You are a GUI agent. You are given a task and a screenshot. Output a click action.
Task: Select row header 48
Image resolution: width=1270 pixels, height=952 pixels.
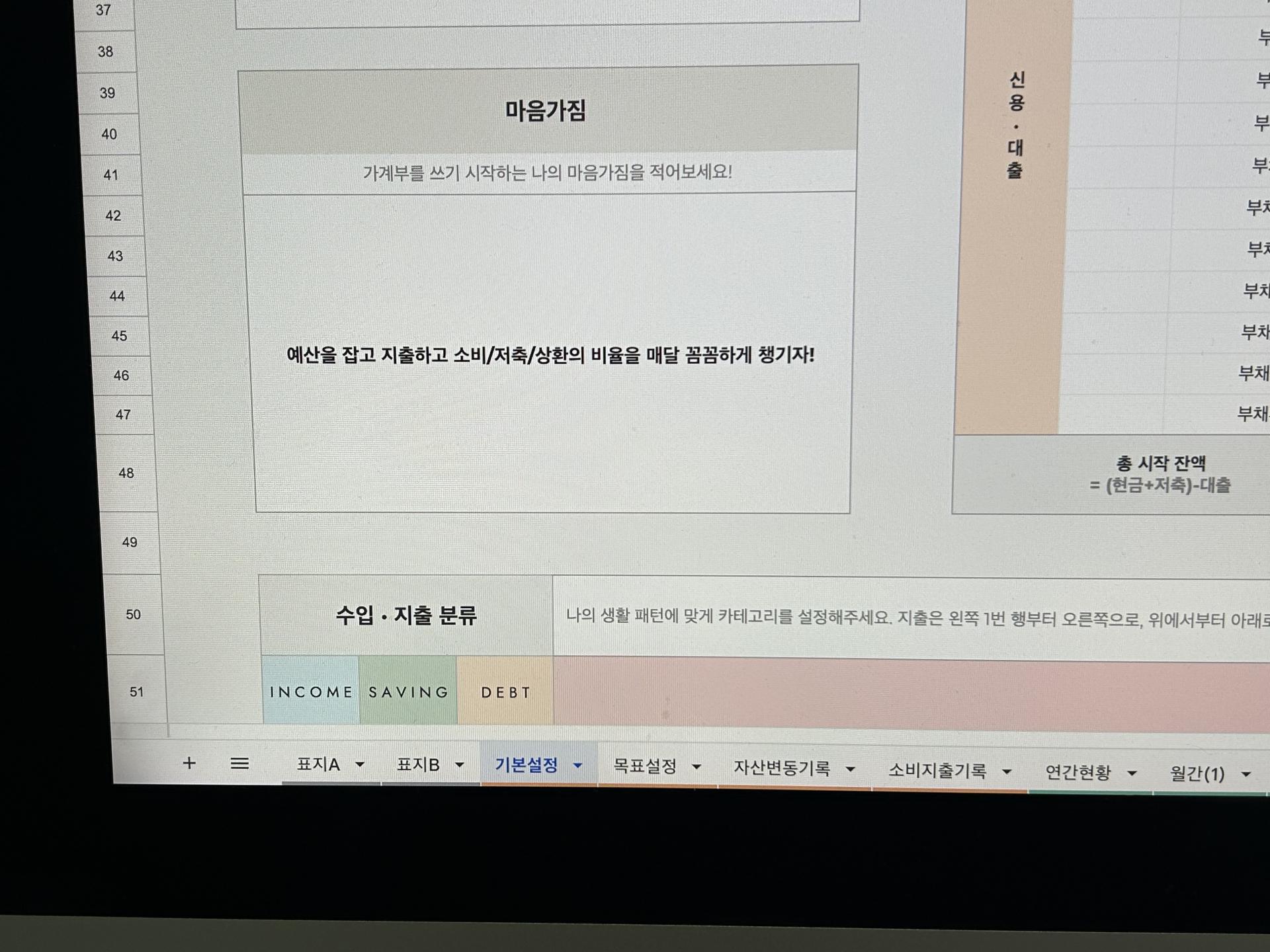coord(126,473)
